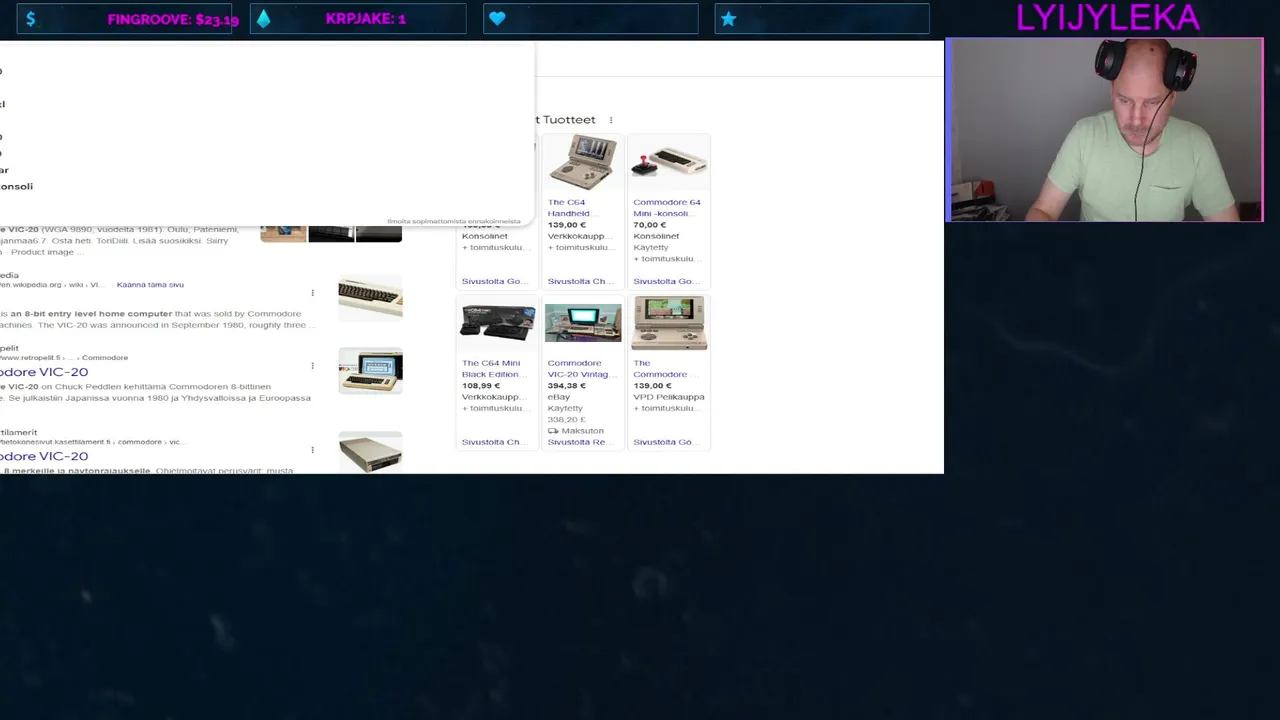Viewport: 1280px width, 720px height.
Task: Click the FINGROOVE: $23.19 donation label
Action: click(173, 19)
